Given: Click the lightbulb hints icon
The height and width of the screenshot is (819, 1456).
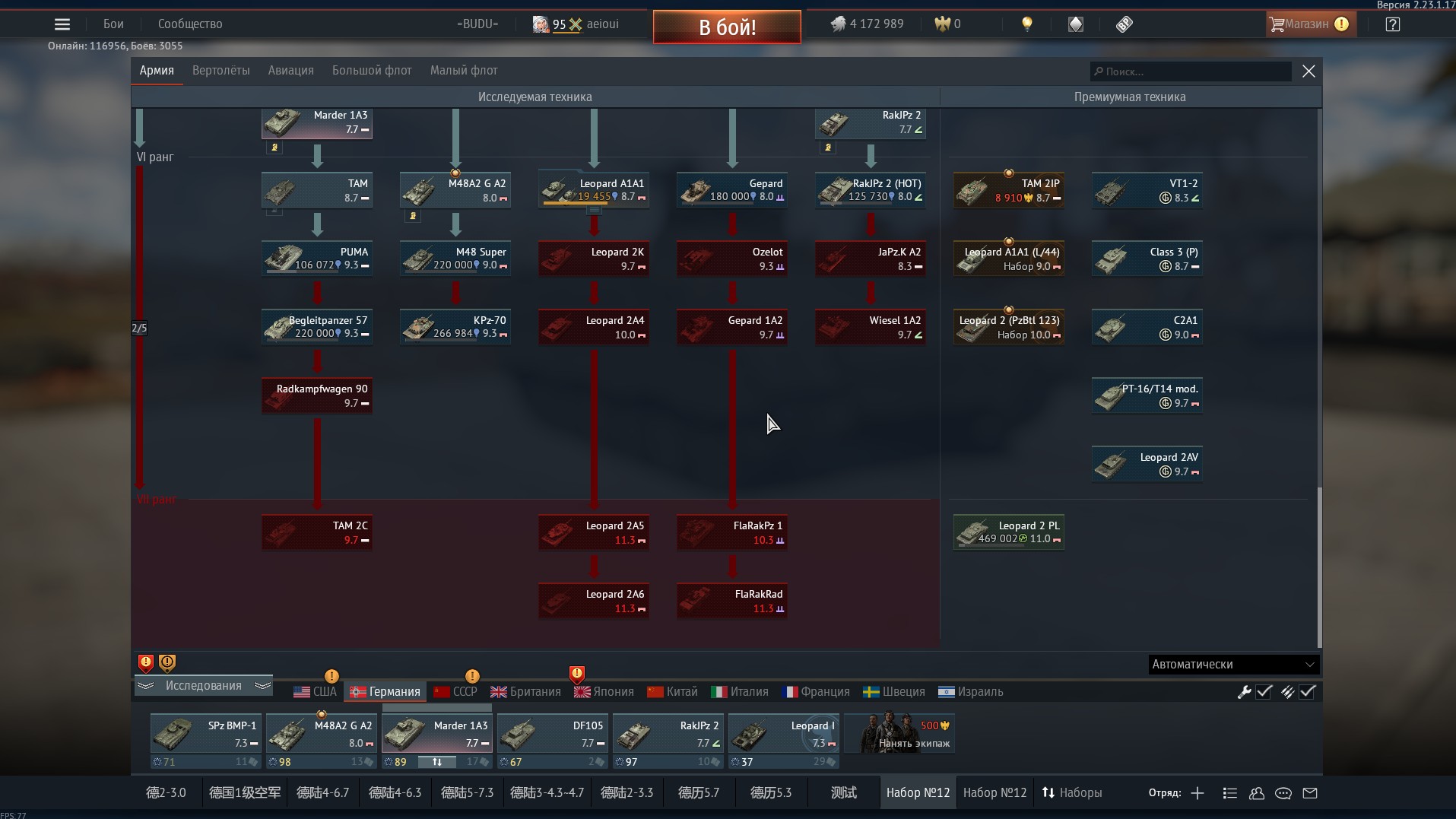Looking at the screenshot, I should click(x=1027, y=24).
